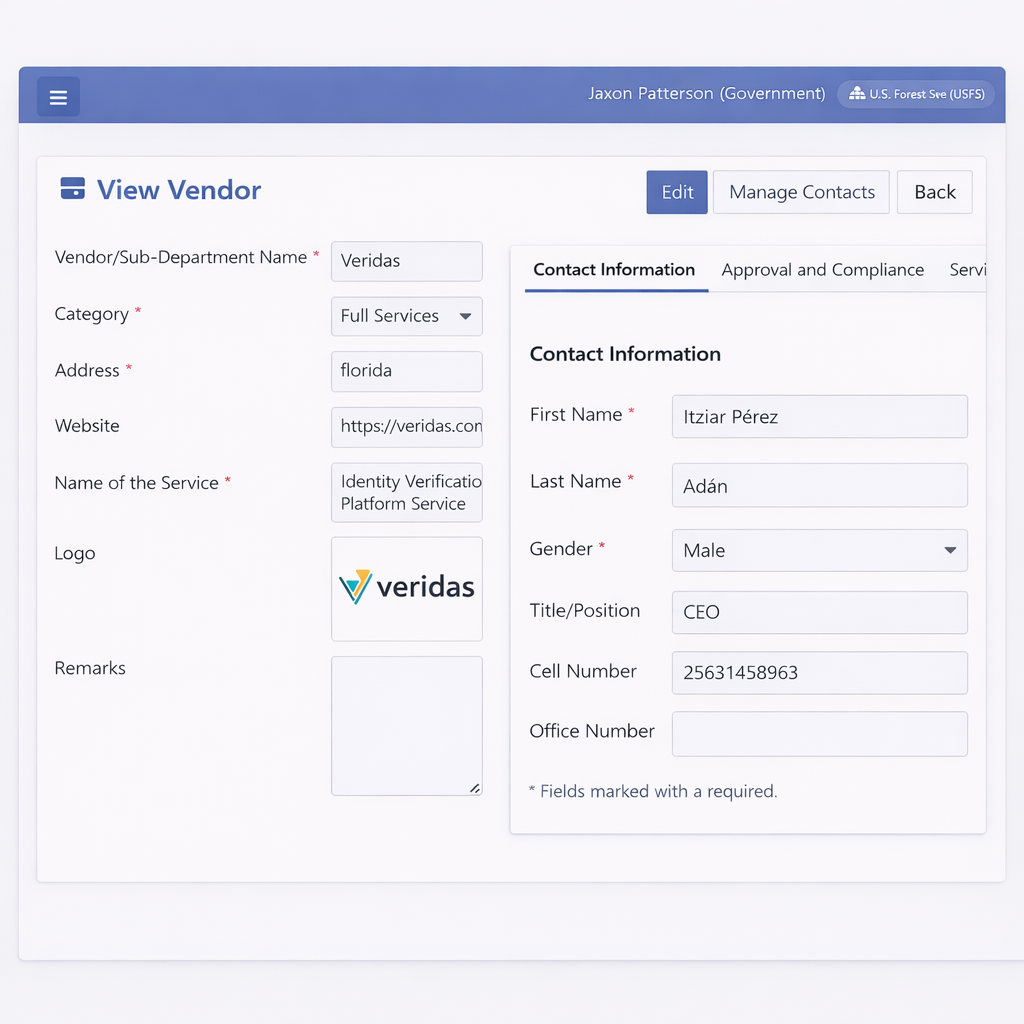Select the Contact Information tab

(614, 270)
